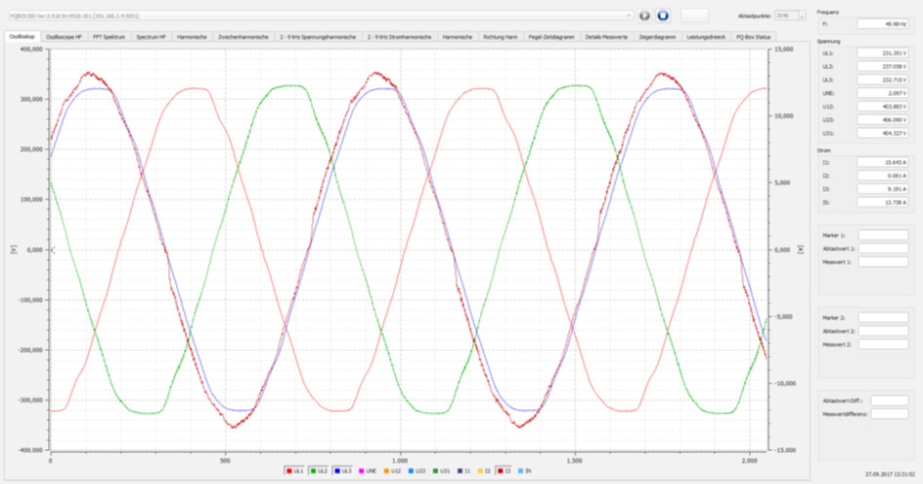Viewport: 923px width, 484px height.
Task: Click the Marker 2 input field
Action: (882, 317)
